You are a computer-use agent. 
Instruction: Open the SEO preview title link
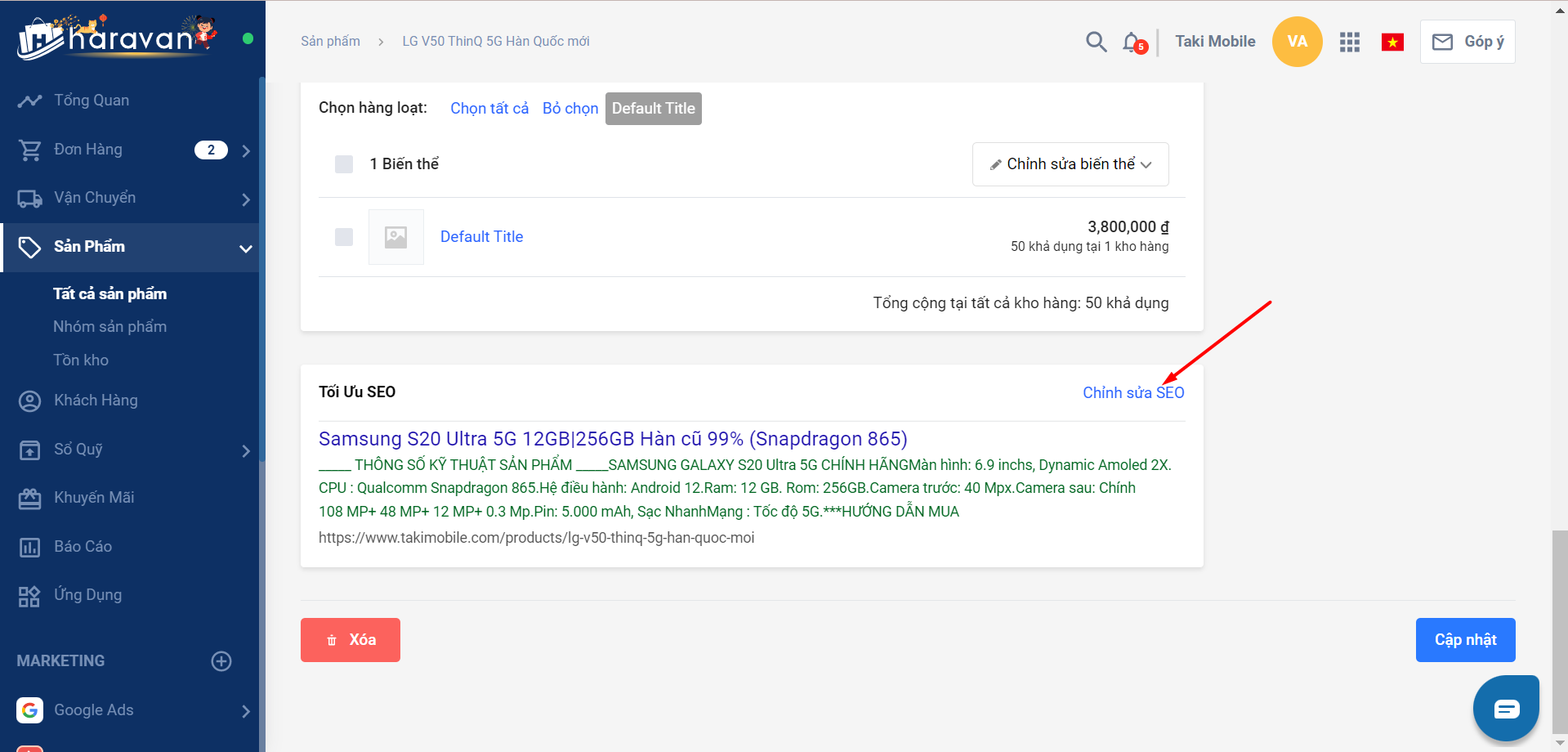click(613, 439)
